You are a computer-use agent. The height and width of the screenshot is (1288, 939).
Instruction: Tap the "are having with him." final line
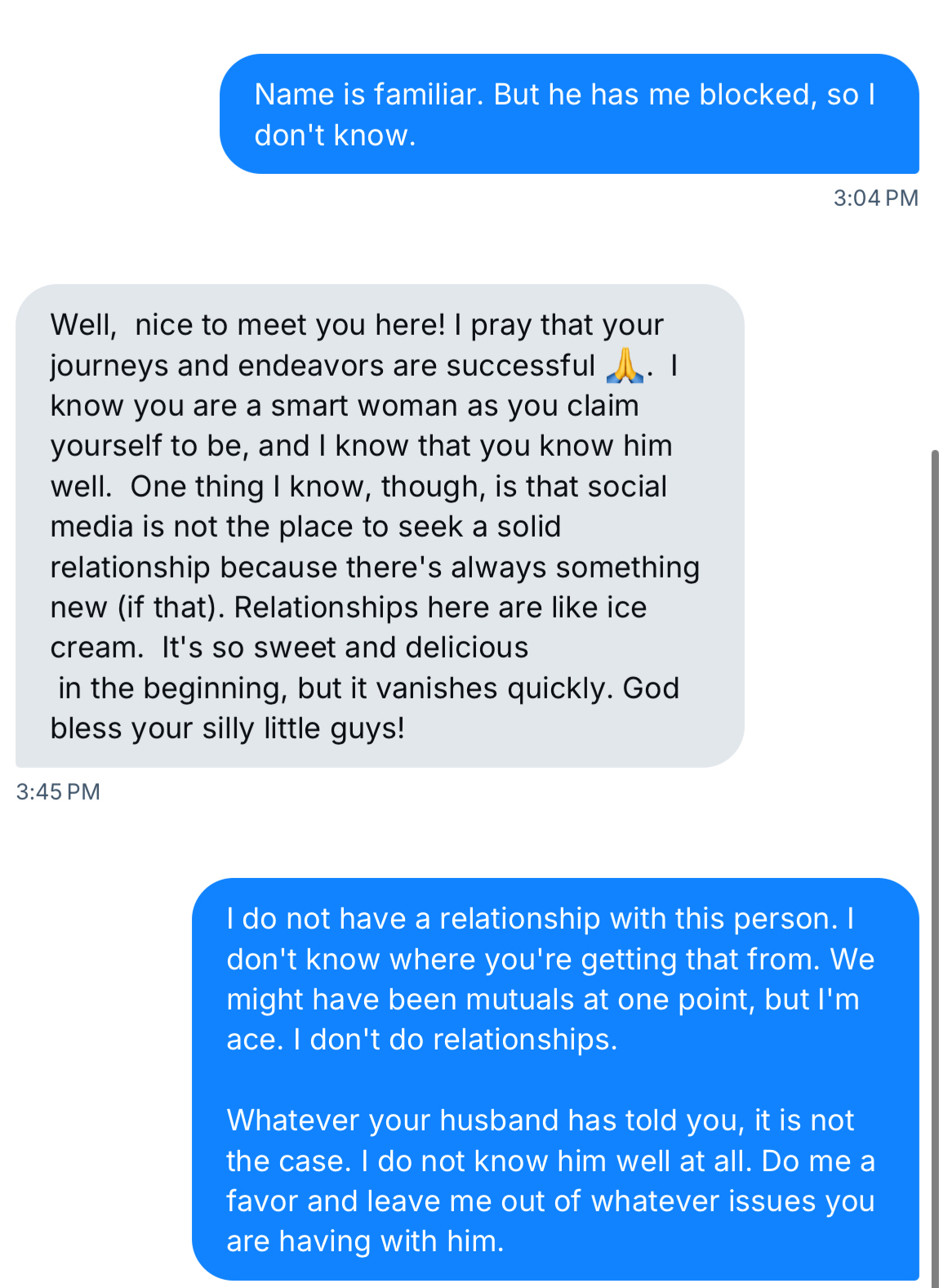click(365, 1241)
